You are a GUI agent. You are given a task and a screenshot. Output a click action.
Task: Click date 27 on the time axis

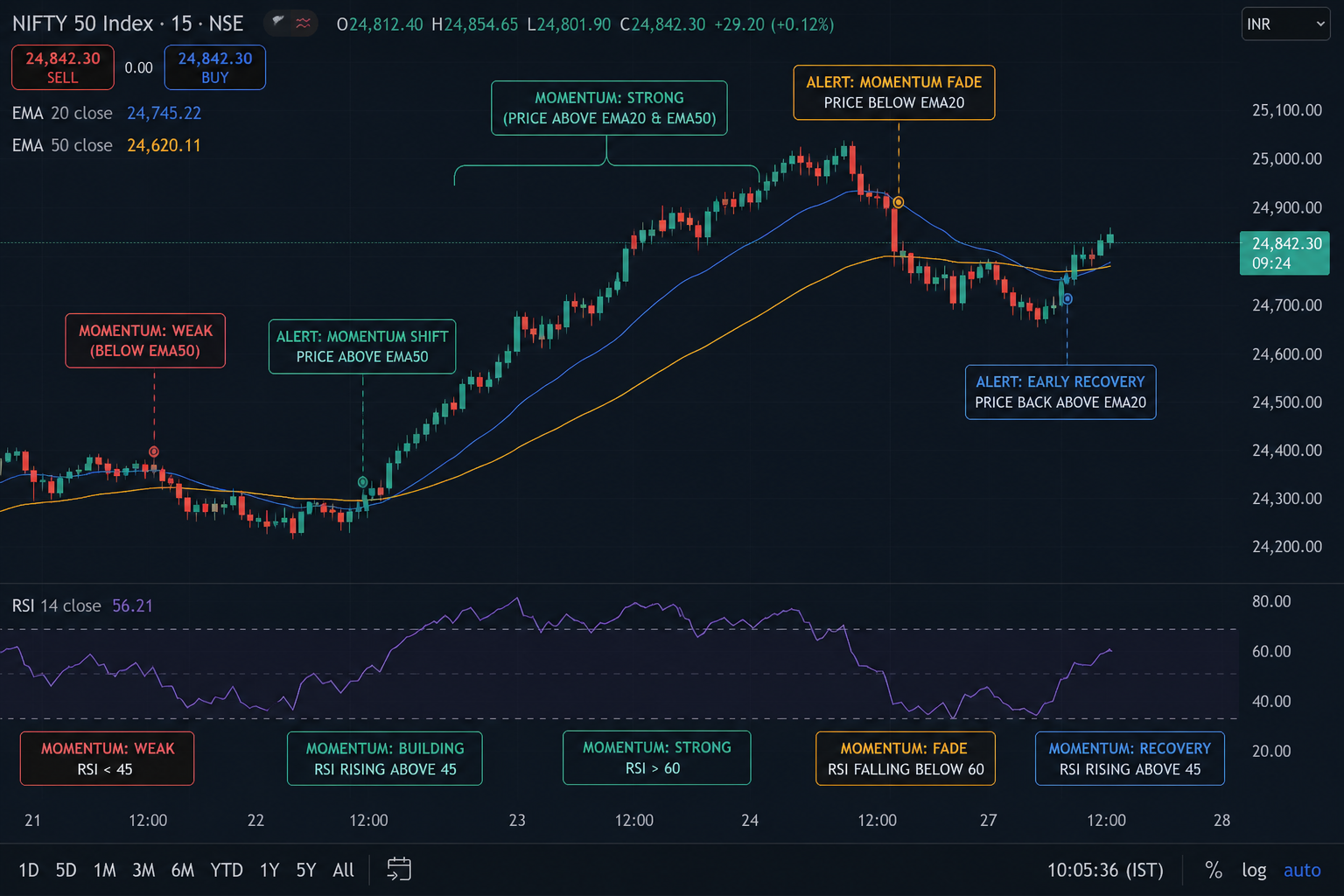988,821
